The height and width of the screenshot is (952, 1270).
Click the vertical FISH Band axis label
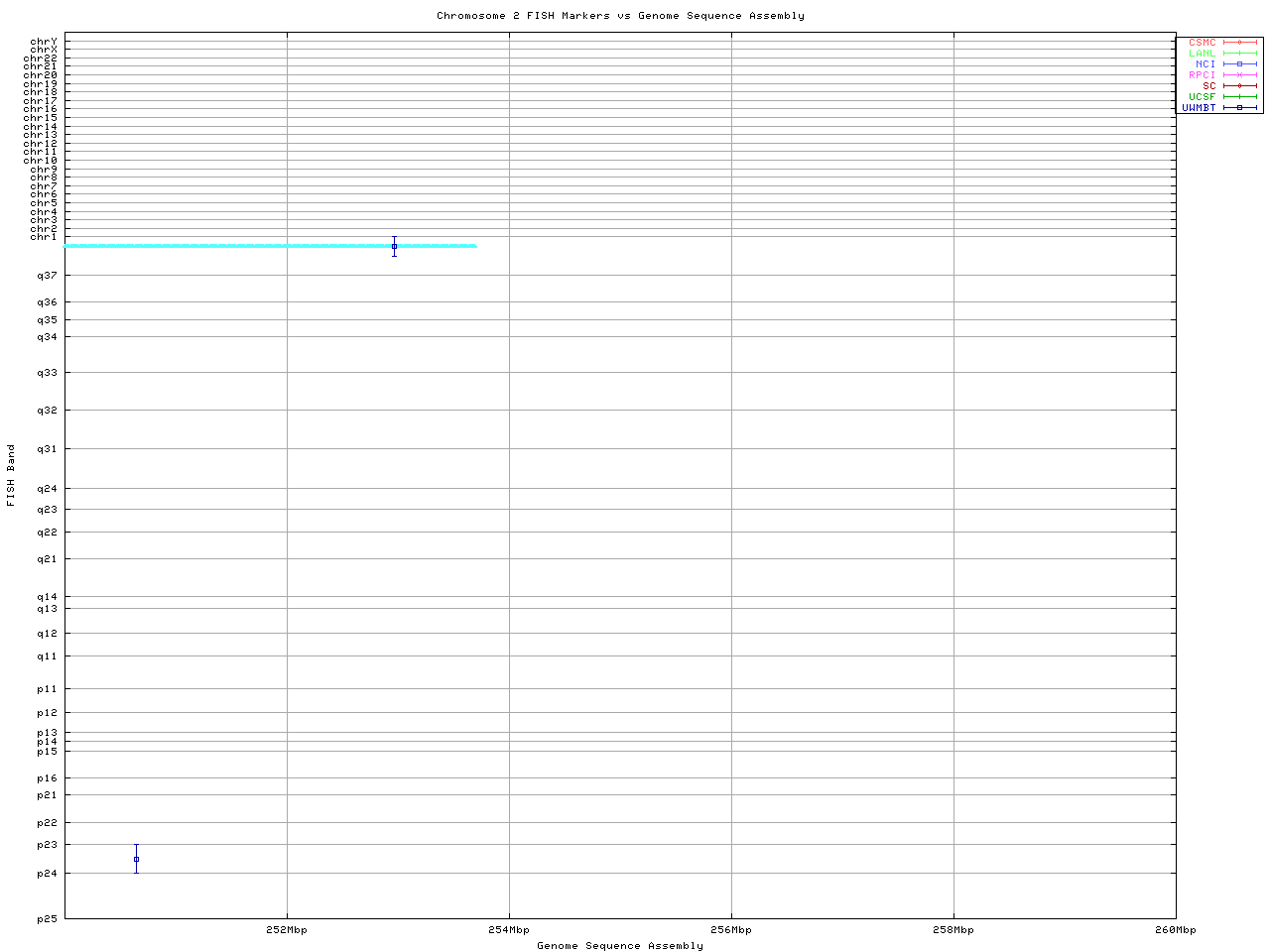click(11, 476)
